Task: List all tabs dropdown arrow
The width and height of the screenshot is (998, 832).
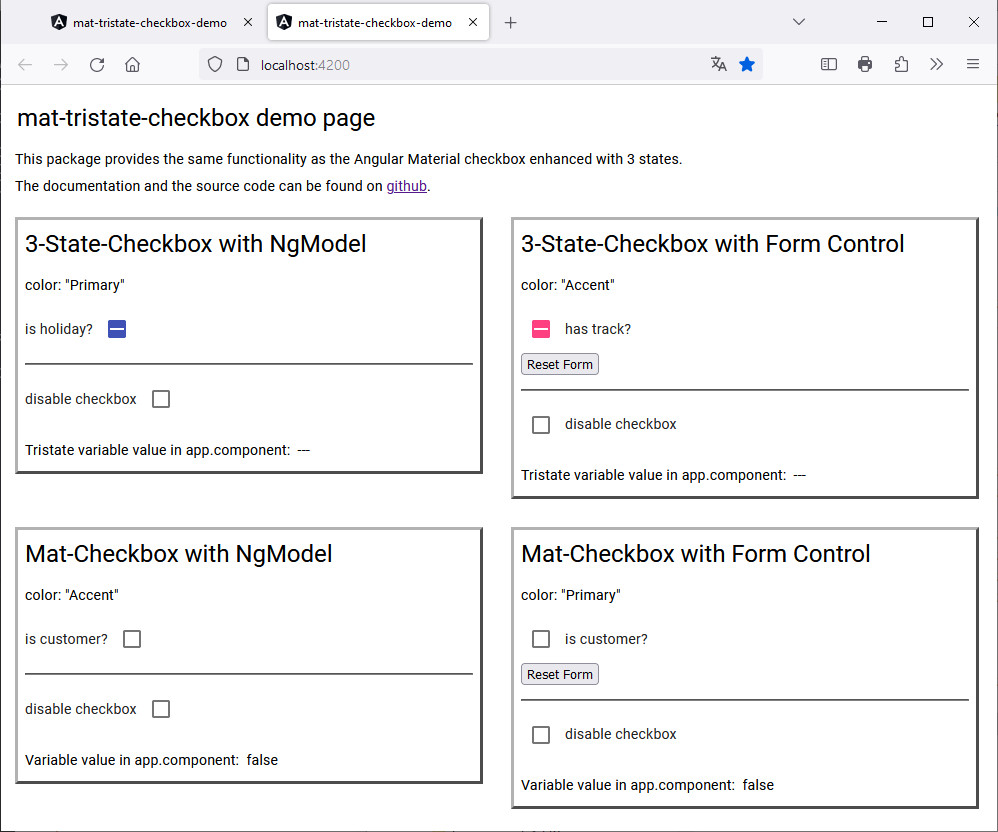Action: 799,22
